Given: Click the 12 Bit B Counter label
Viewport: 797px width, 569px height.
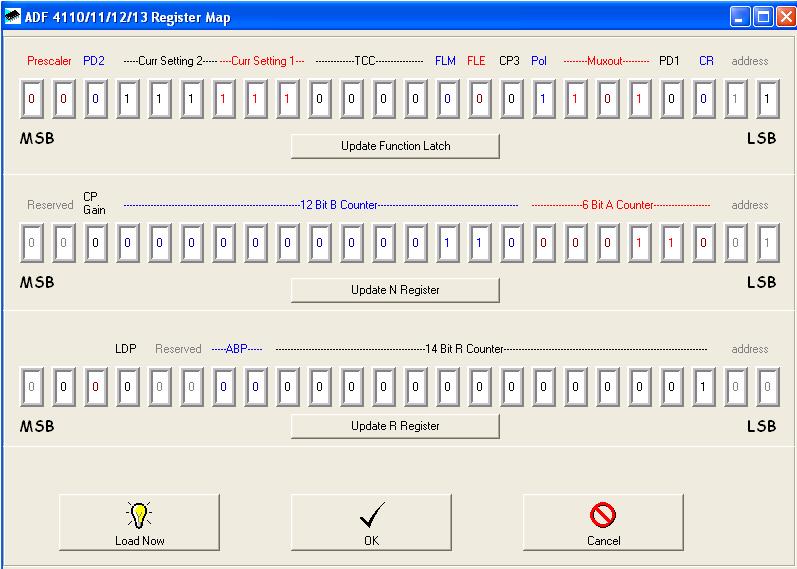Looking at the screenshot, I should click(x=339, y=205).
